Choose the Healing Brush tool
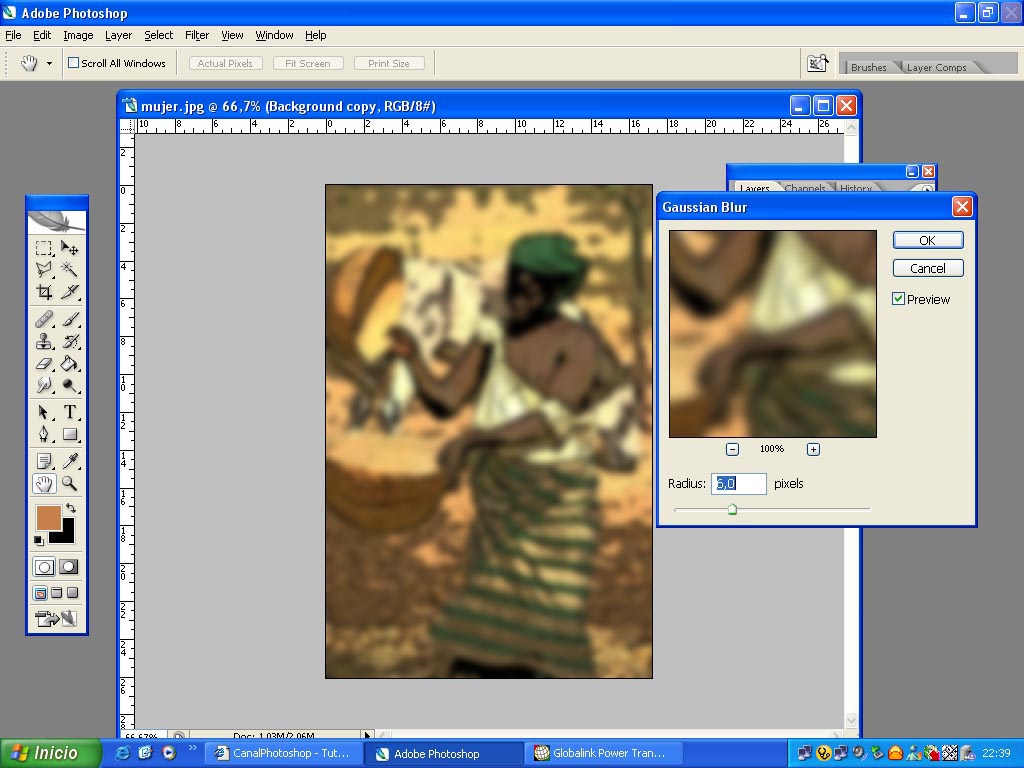The width and height of the screenshot is (1024, 768). pyautogui.click(x=44, y=319)
